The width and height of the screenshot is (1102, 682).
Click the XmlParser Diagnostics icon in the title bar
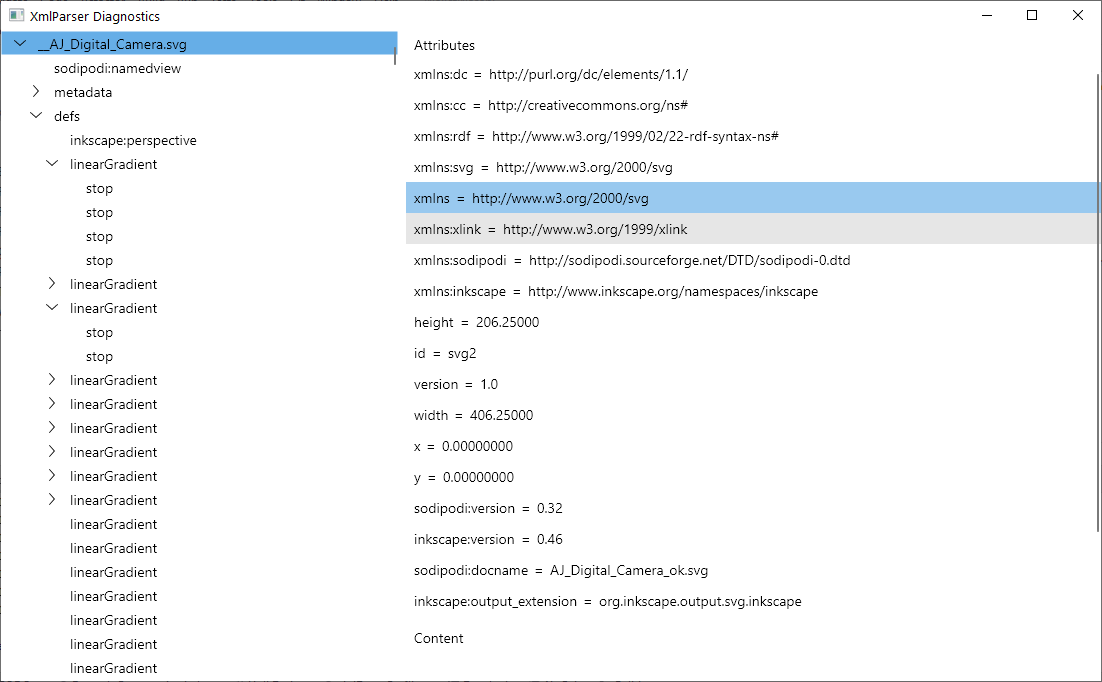(14, 15)
